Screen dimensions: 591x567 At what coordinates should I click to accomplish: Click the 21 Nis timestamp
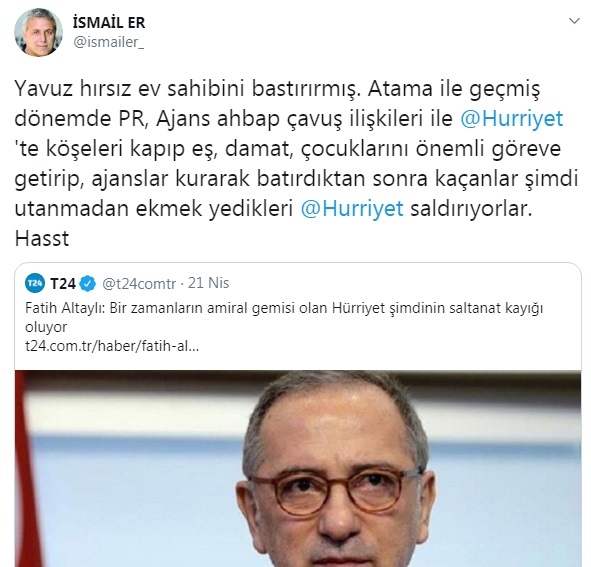pyautogui.click(x=208, y=283)
